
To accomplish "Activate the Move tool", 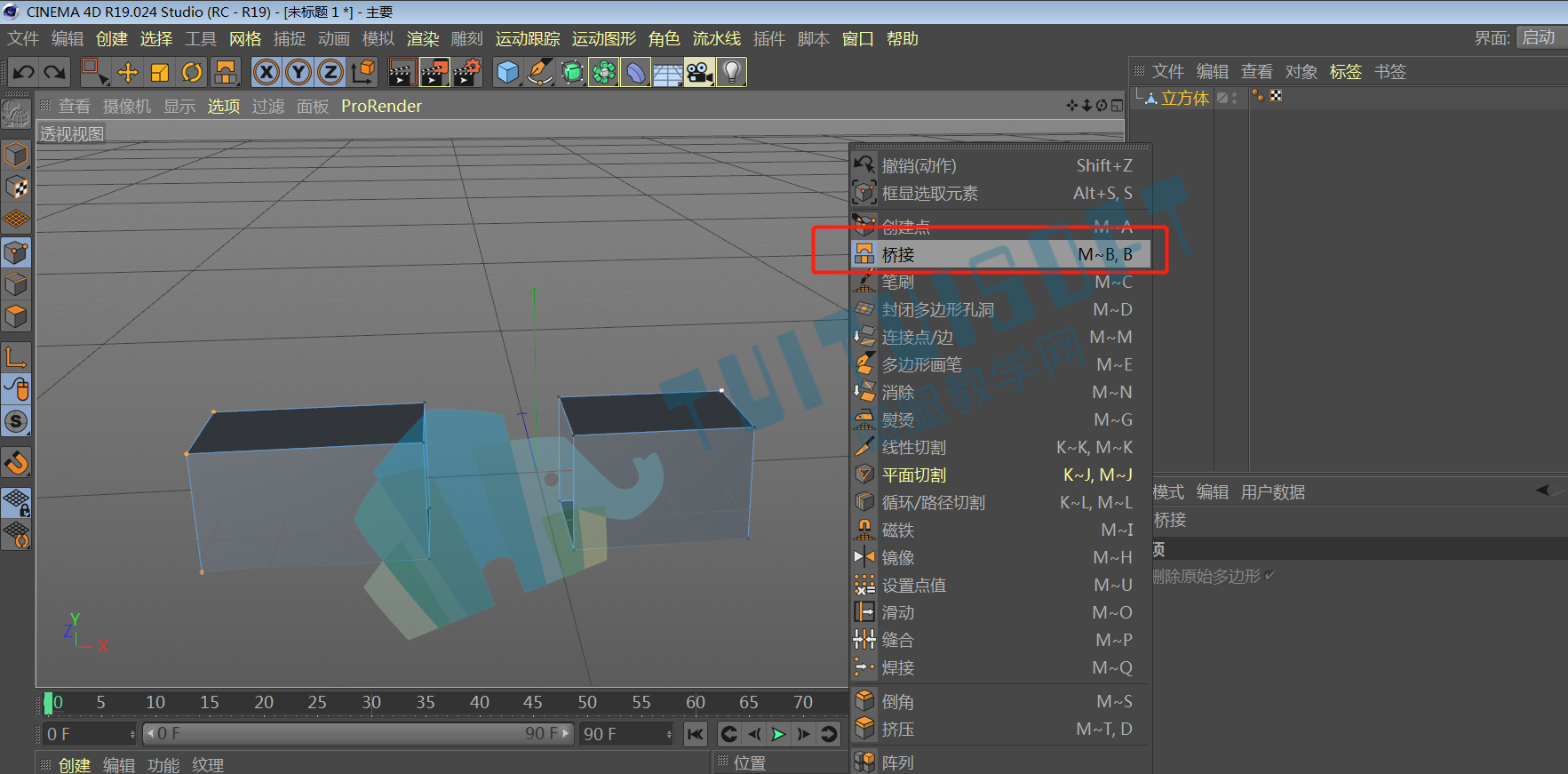I will point(128,72).
